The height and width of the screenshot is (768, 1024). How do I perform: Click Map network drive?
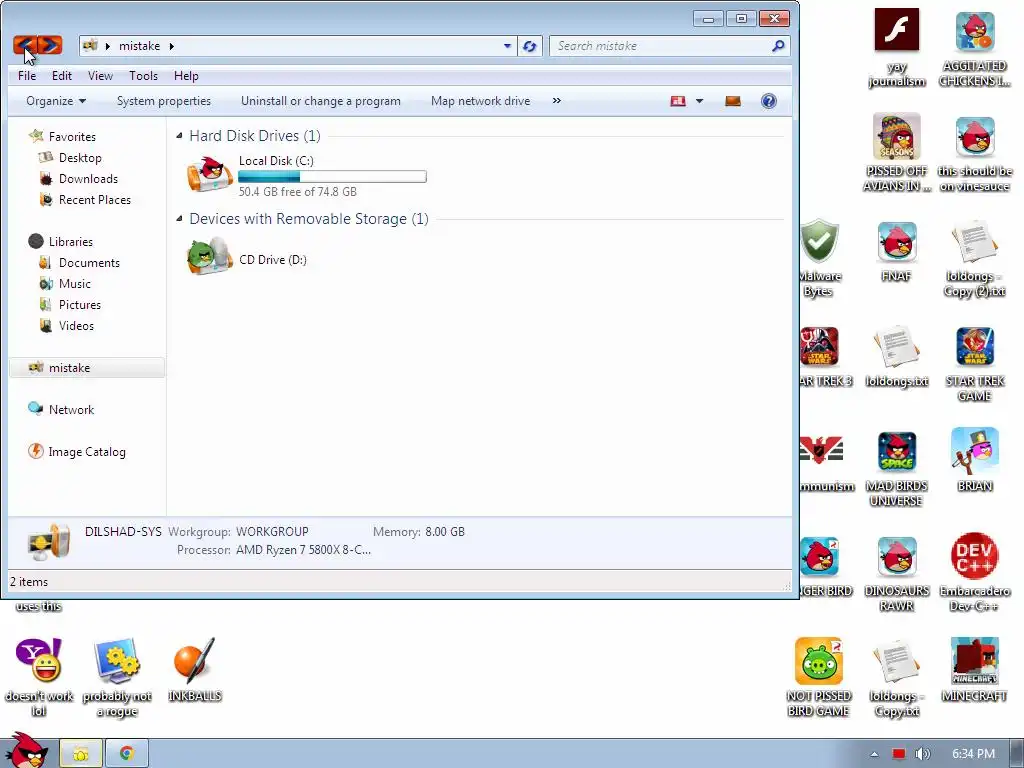481,101
